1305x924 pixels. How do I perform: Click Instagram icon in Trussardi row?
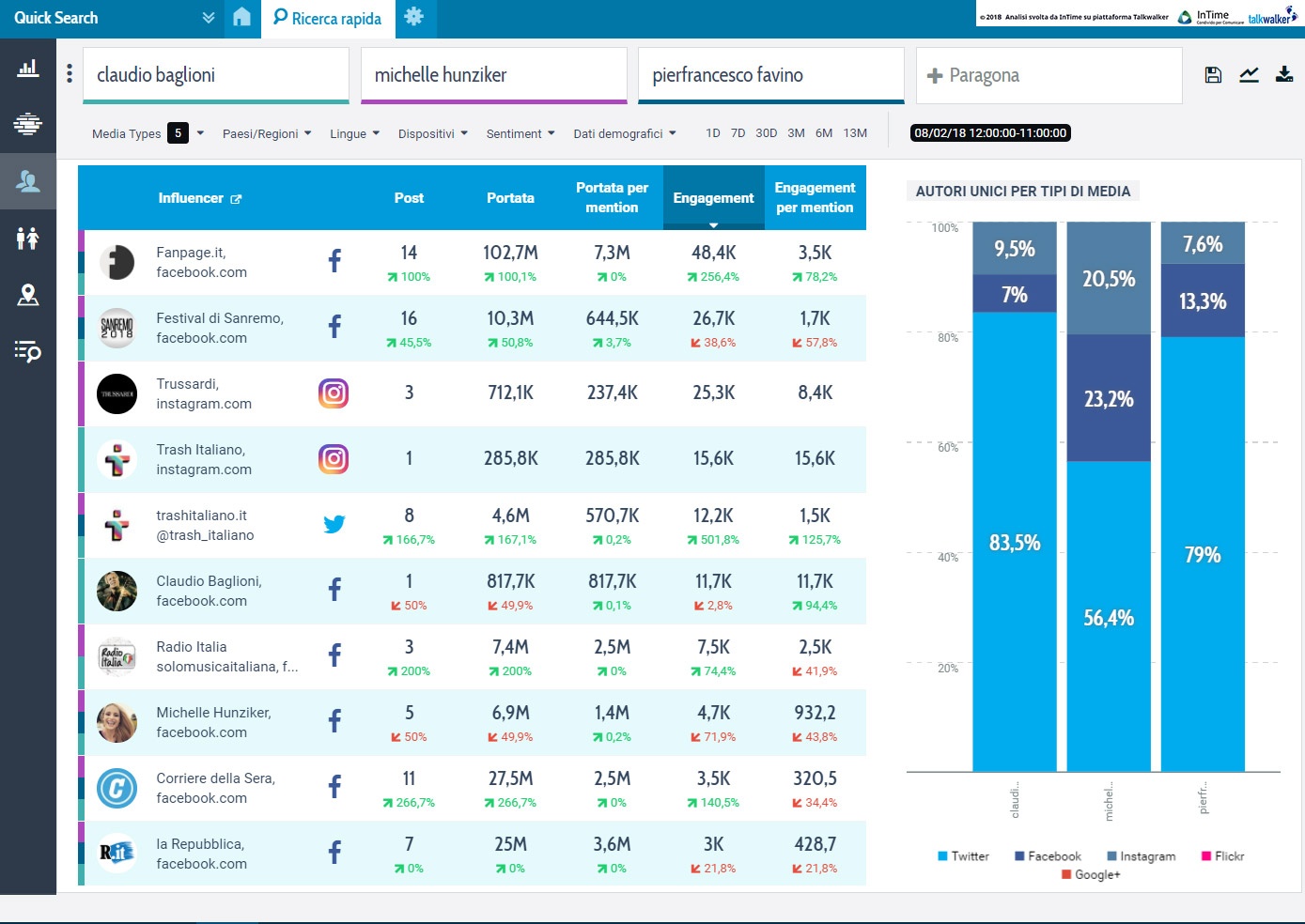point(334,393)
